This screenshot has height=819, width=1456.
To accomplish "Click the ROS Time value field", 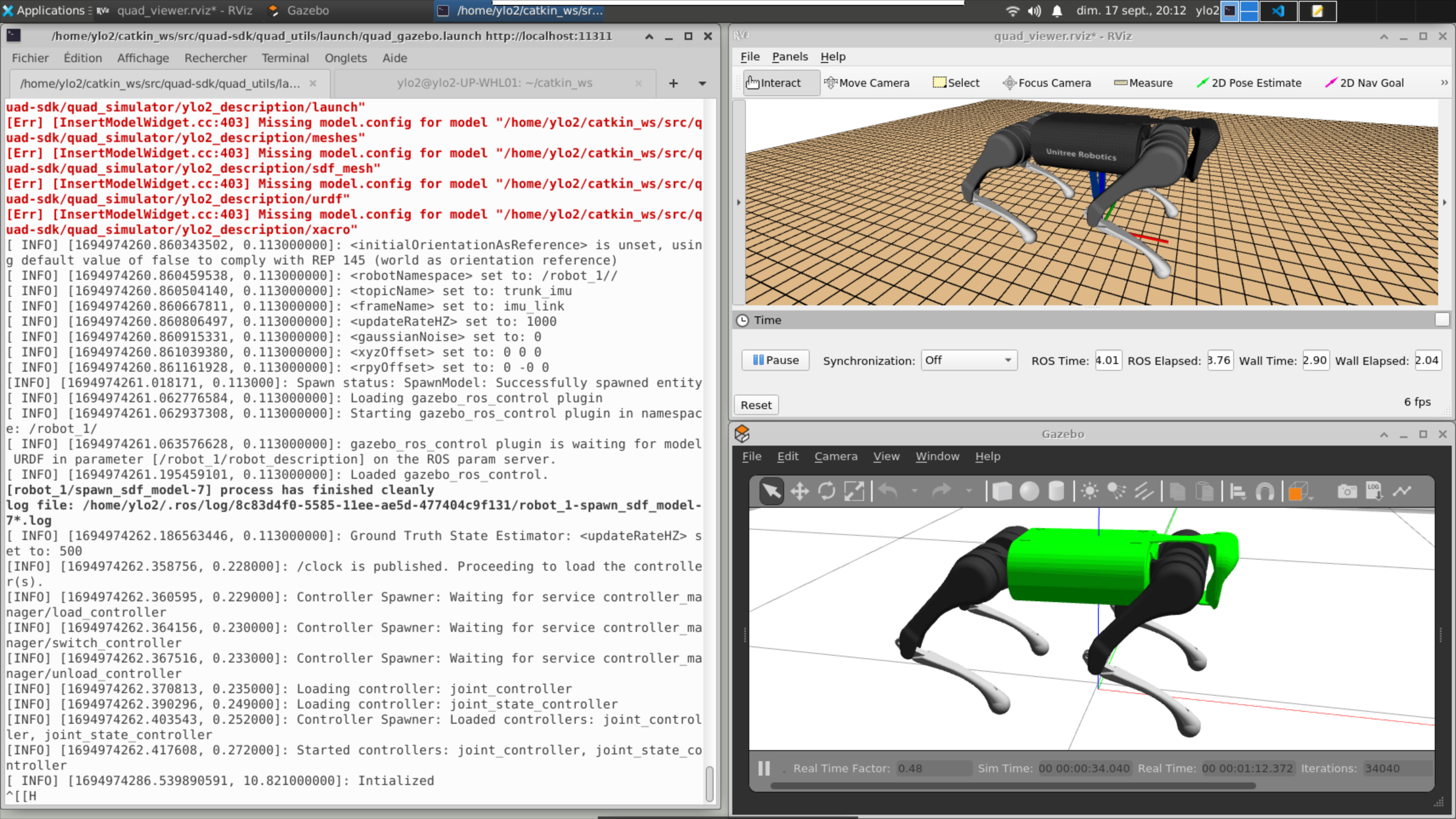I will tap(1107, 360).
